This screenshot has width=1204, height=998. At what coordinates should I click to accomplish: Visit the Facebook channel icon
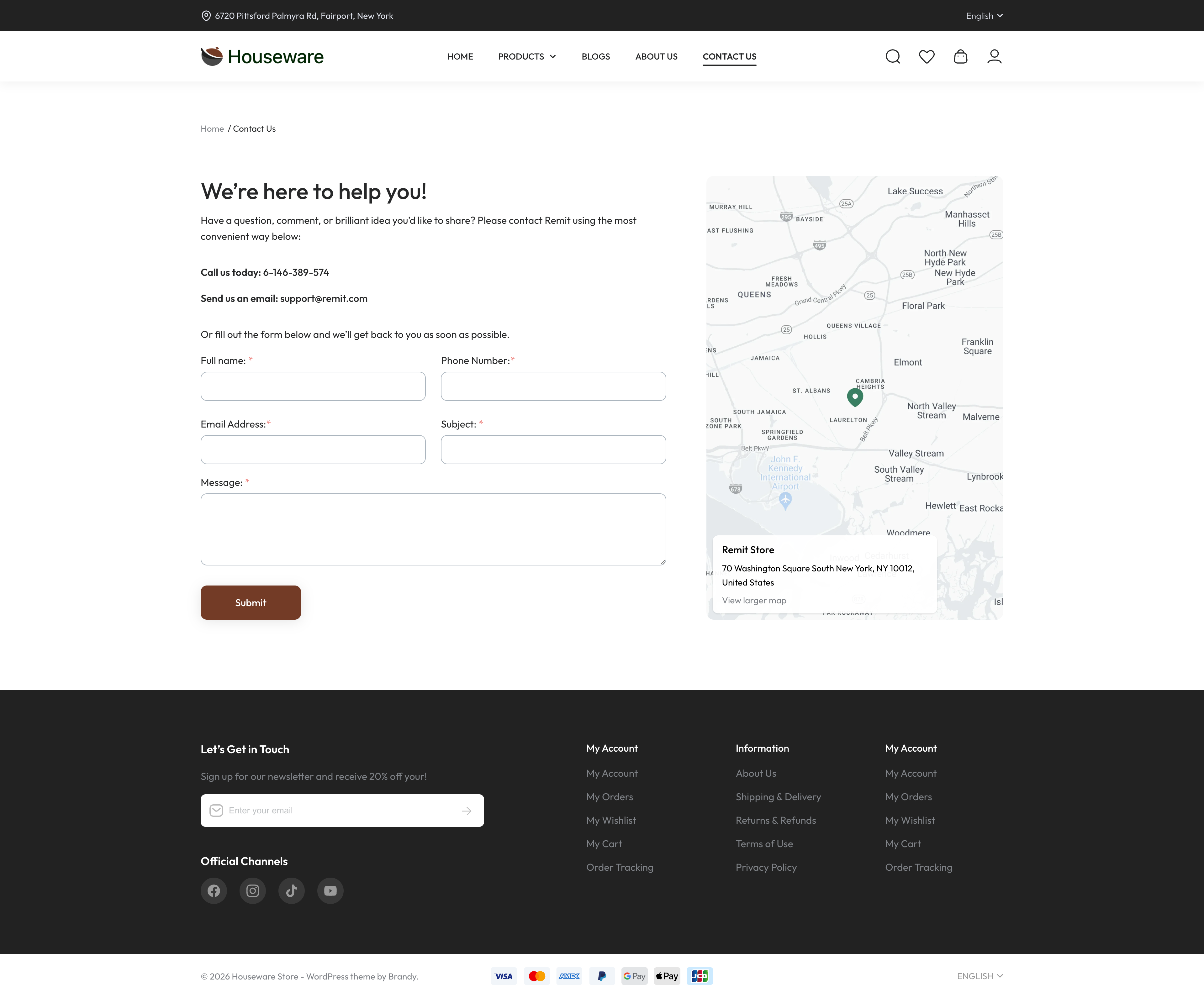[x=214, y=890]
